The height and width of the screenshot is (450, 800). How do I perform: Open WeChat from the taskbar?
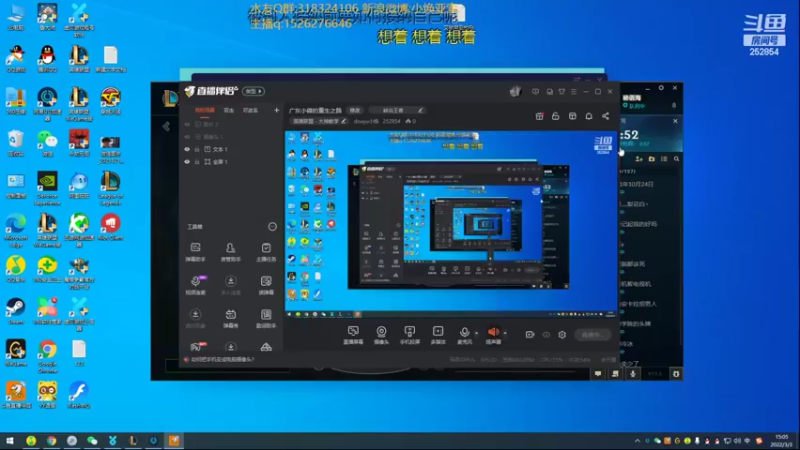tap(92, 440)
